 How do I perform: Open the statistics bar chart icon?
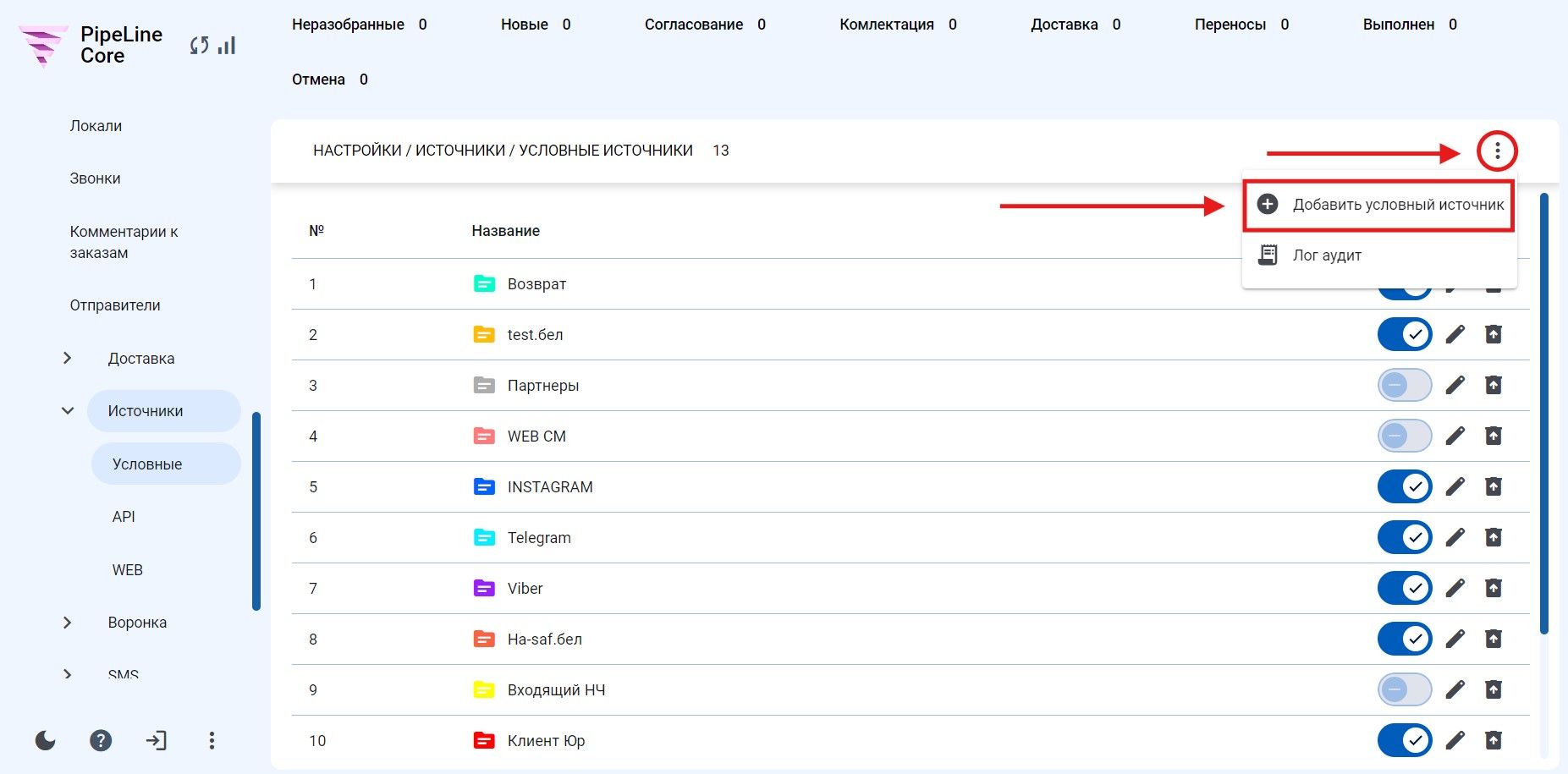point(226,46)
